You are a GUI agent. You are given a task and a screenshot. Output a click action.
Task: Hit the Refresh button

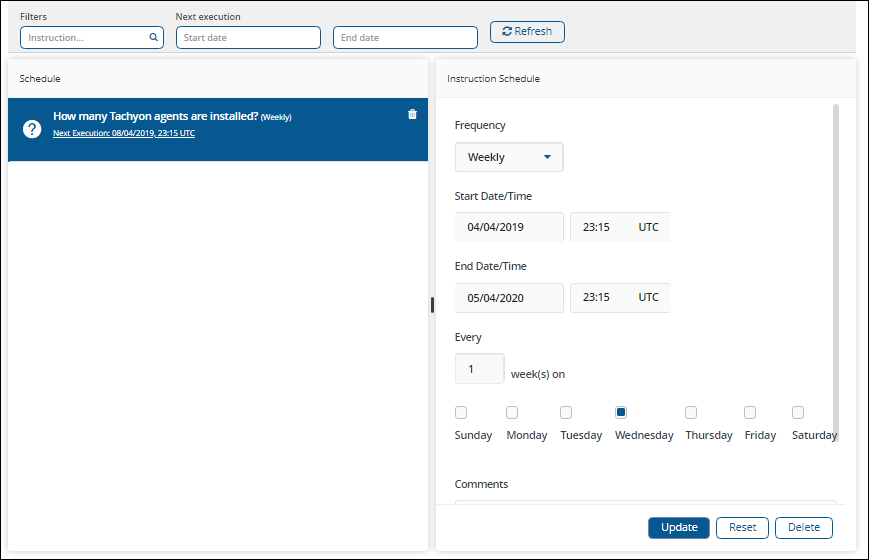tap(527, 32)
